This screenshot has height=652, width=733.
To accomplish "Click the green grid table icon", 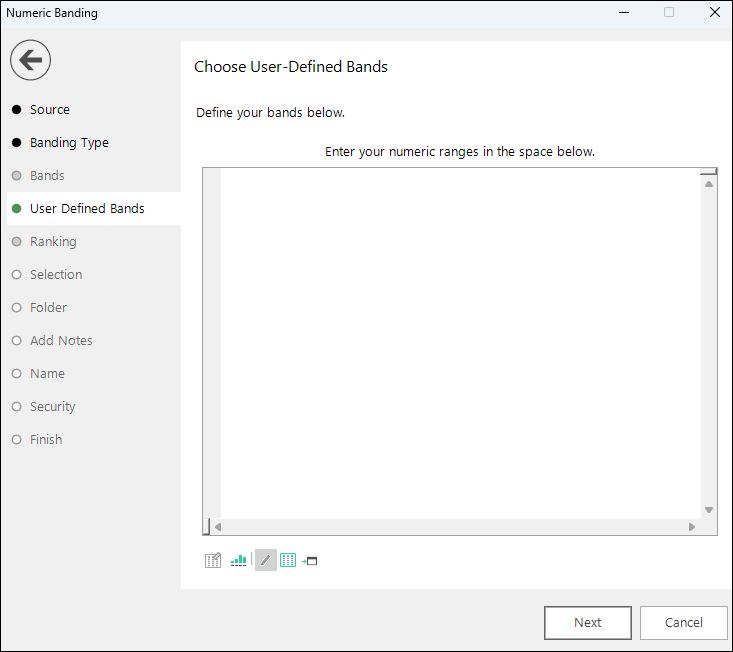I will pyautogui.click(x=288, y=560).
